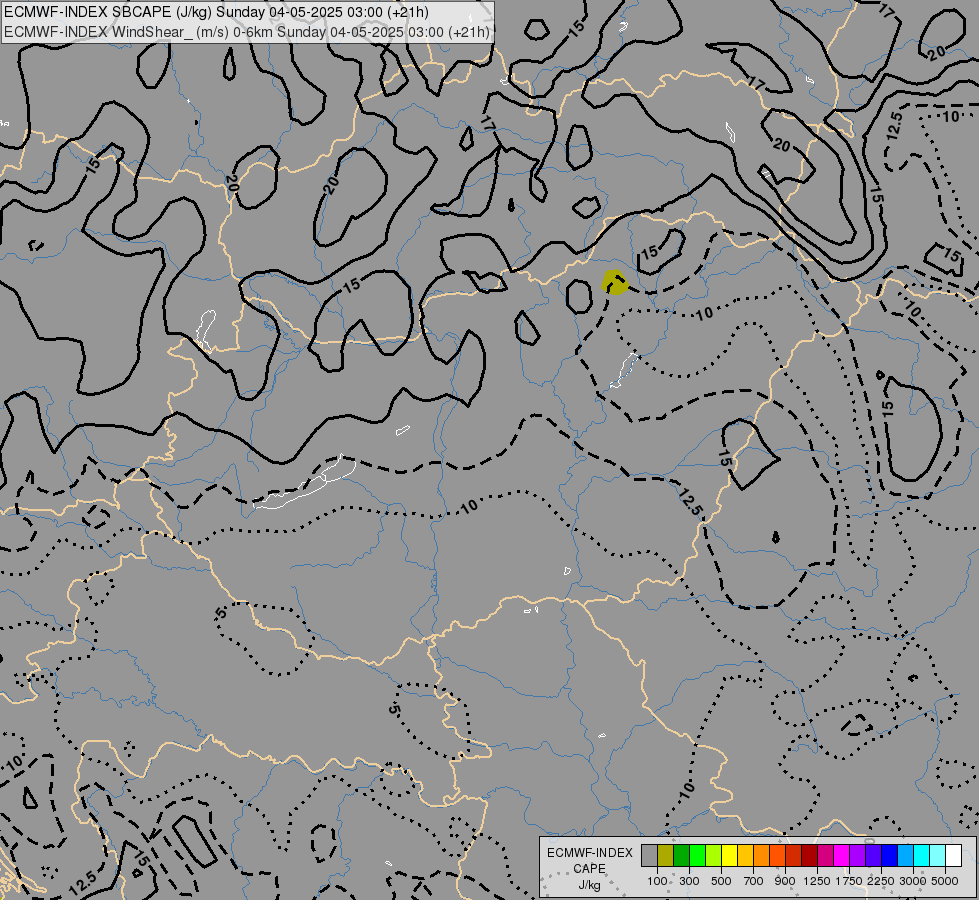Click the J/kg unit label in the legend
The width and height of the screenshot is (979, 900).
(x=589, y=885)
